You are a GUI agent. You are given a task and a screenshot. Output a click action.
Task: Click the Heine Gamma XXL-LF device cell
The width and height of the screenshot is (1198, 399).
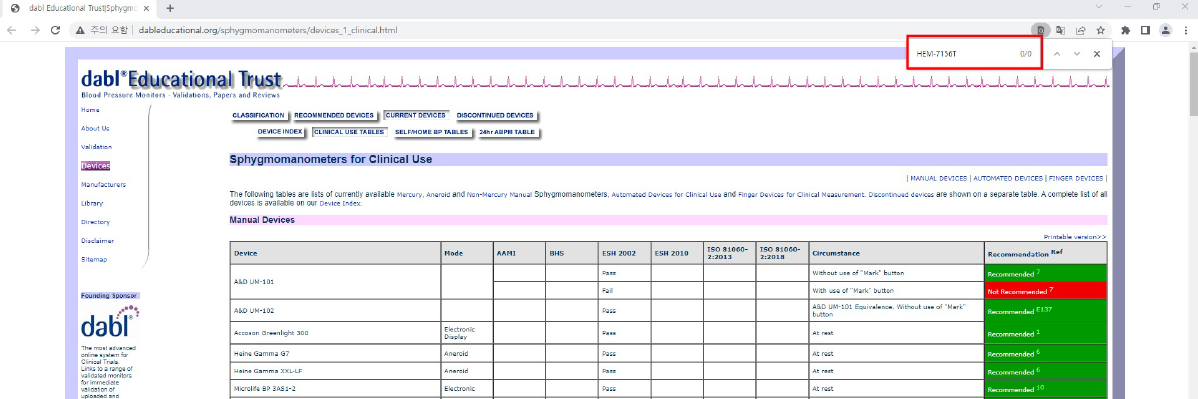click(x=335, y=371)
